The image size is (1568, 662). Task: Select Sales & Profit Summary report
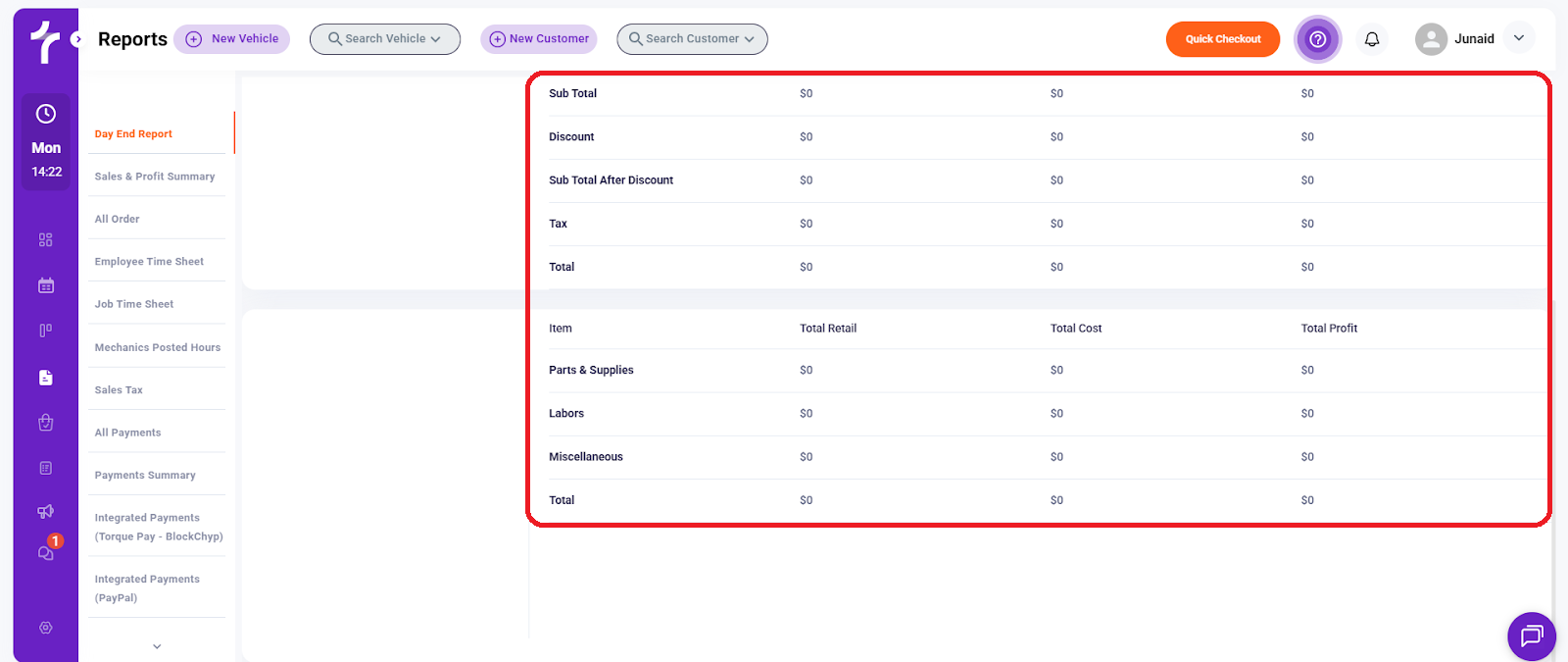click(x=155, y=177)
